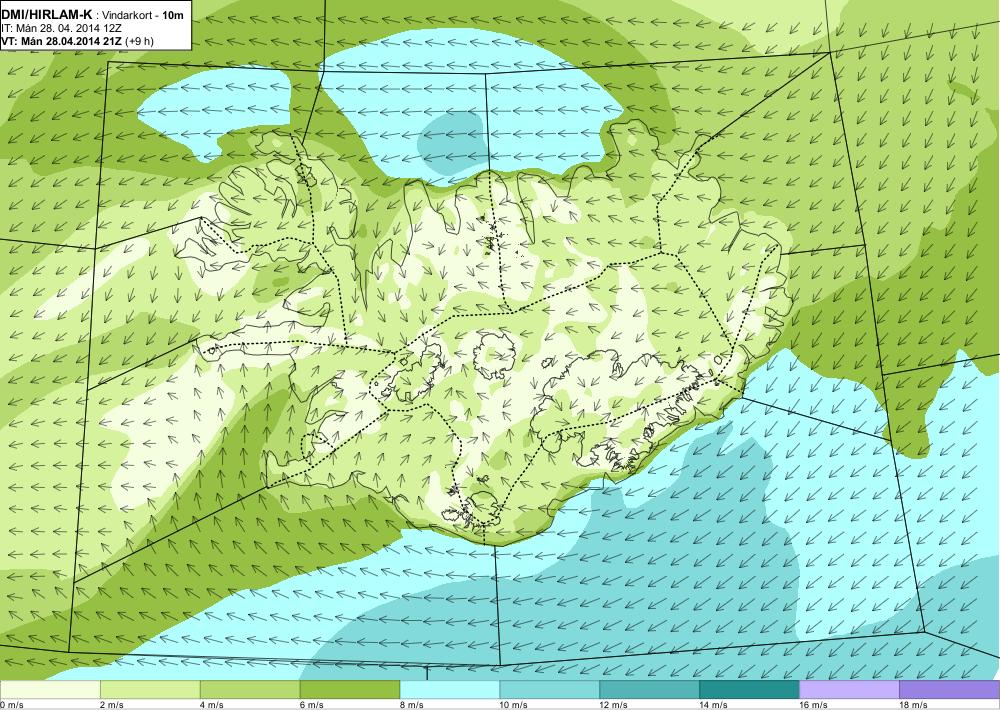This screenshot has height=710, width=1000.
Task: Select the "Vindarkort - 10m" map type text
Action: [143, 15]
